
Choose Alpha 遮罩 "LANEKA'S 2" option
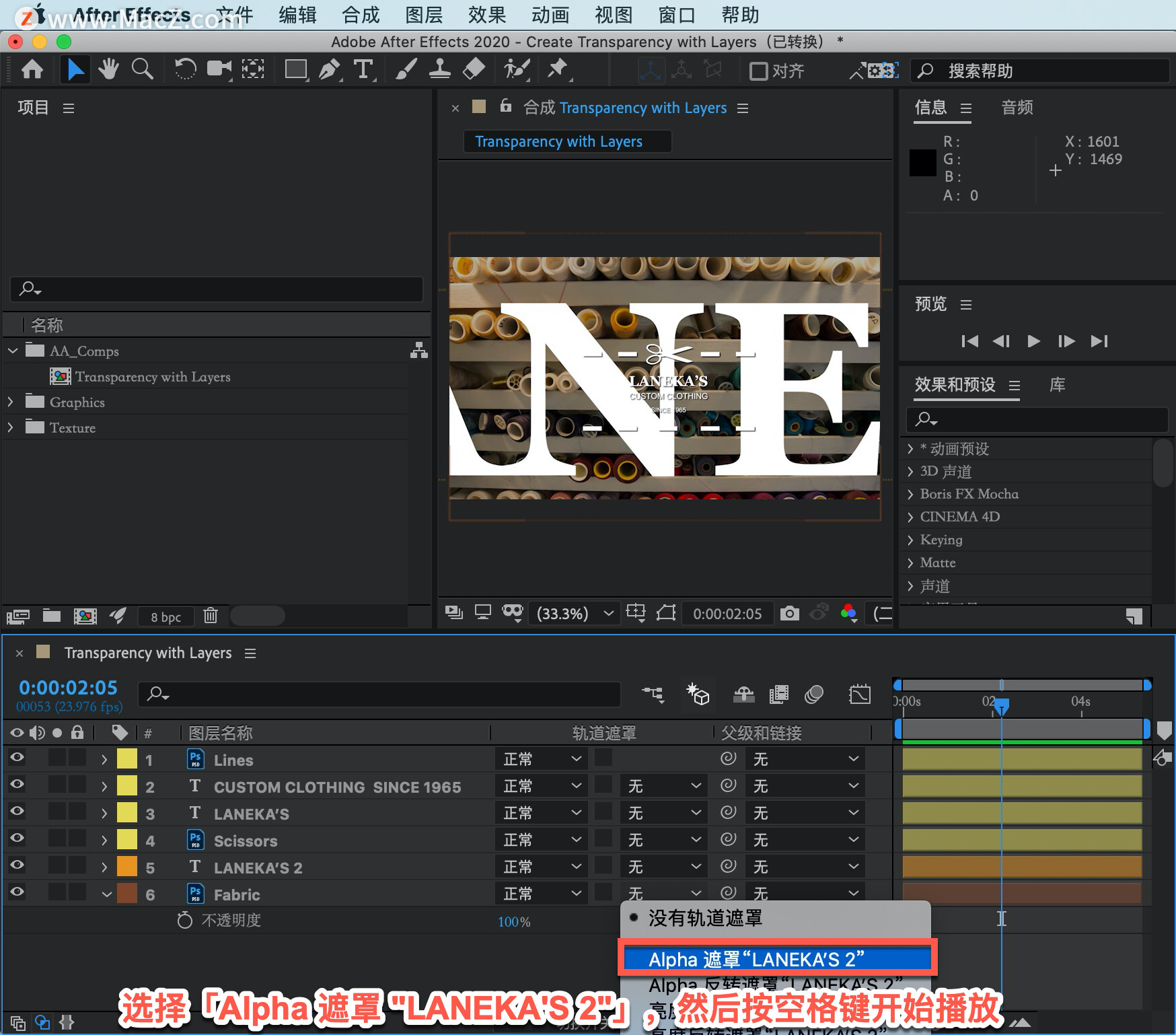777,958
